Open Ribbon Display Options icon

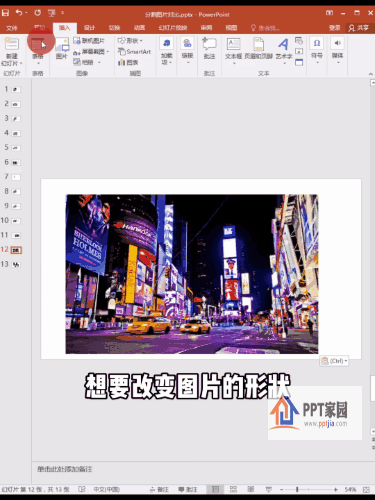(330, 13)
